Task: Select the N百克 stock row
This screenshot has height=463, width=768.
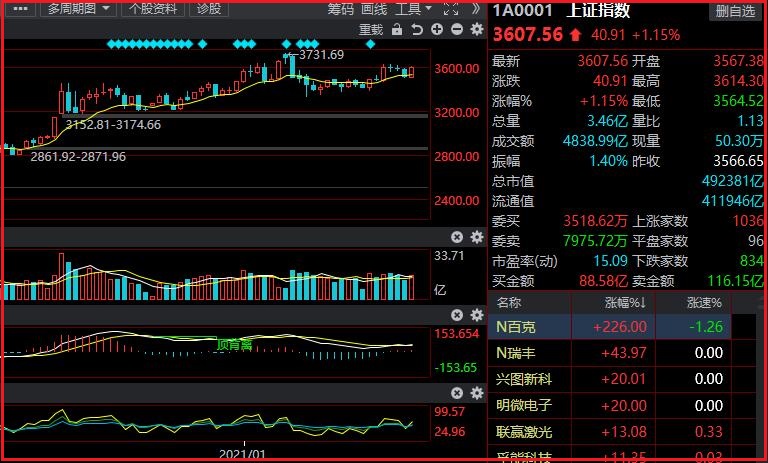Action: point(609,327)
